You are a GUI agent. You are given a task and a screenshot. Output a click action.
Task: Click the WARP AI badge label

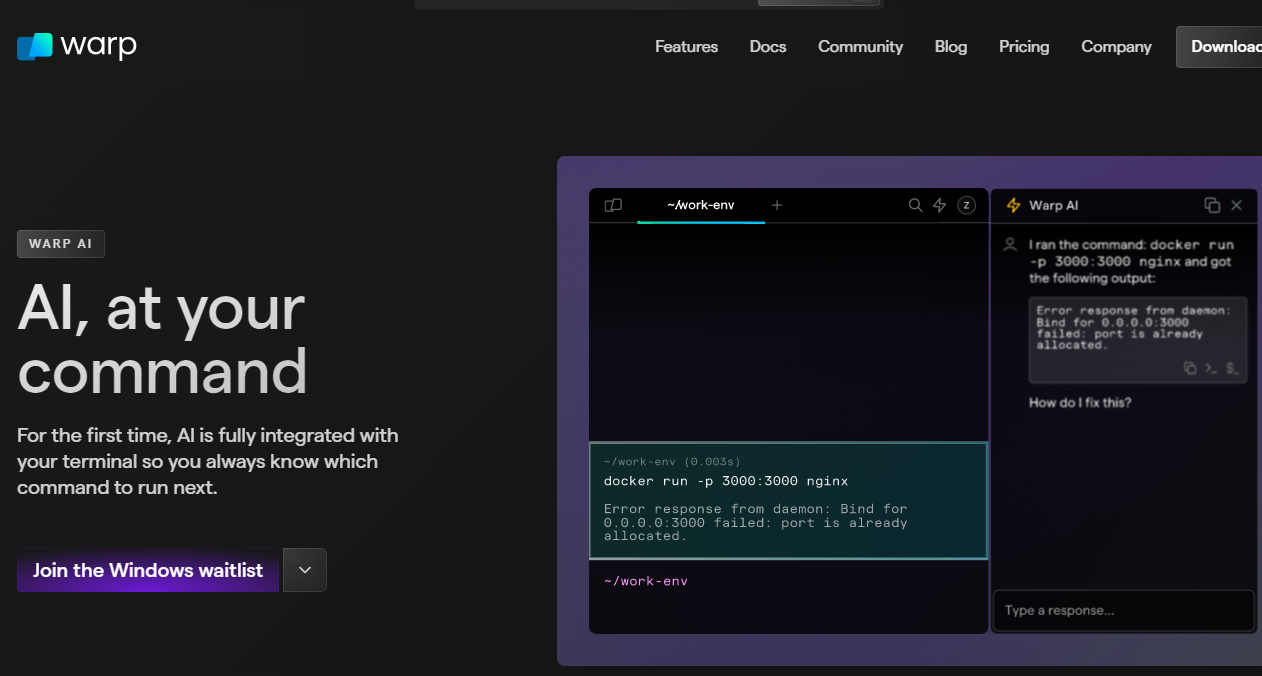61,244
